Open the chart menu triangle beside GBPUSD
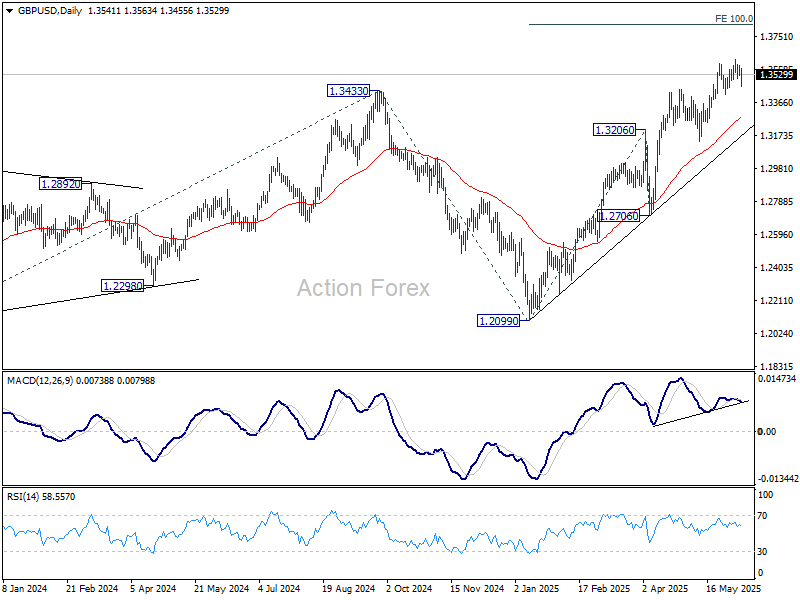800x600 pixels. [x=10, y=11]
